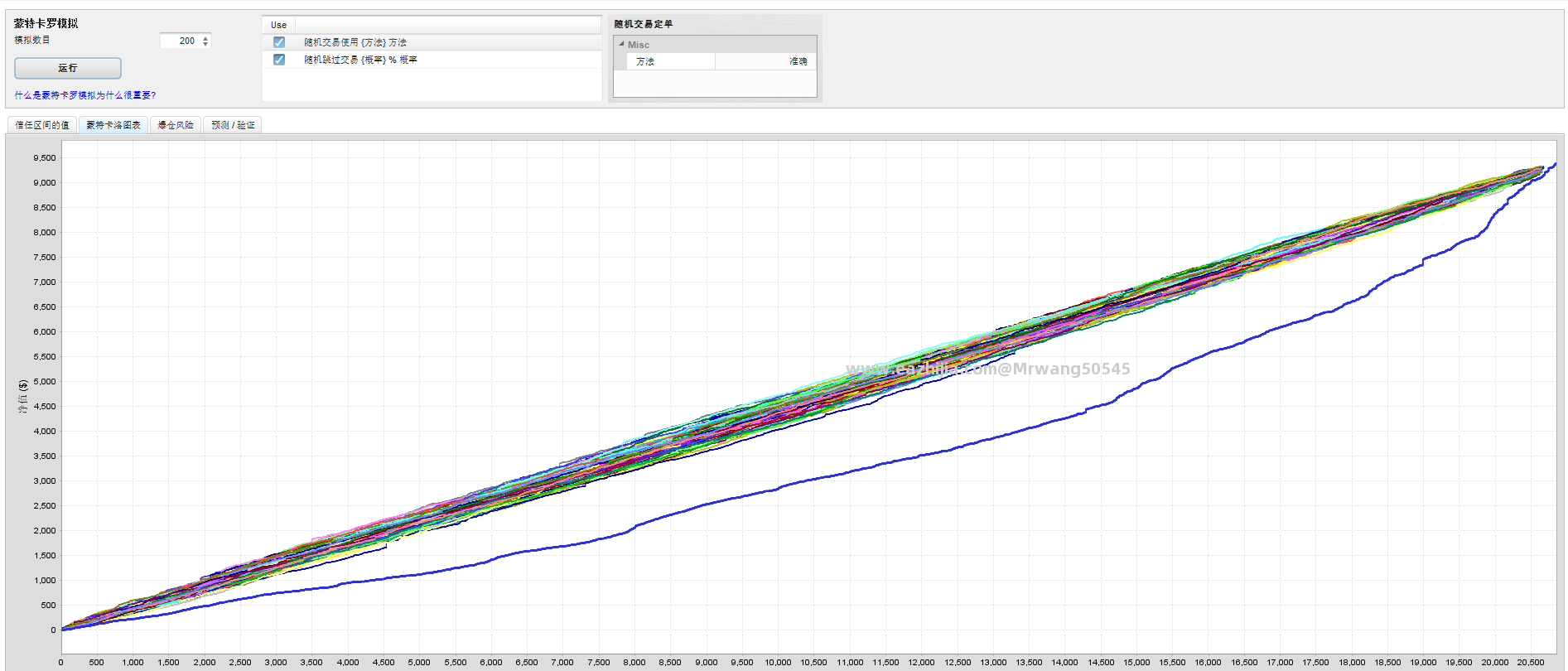Select the 随机交易使用 {方法} 方法 row text

click(355, 42)
